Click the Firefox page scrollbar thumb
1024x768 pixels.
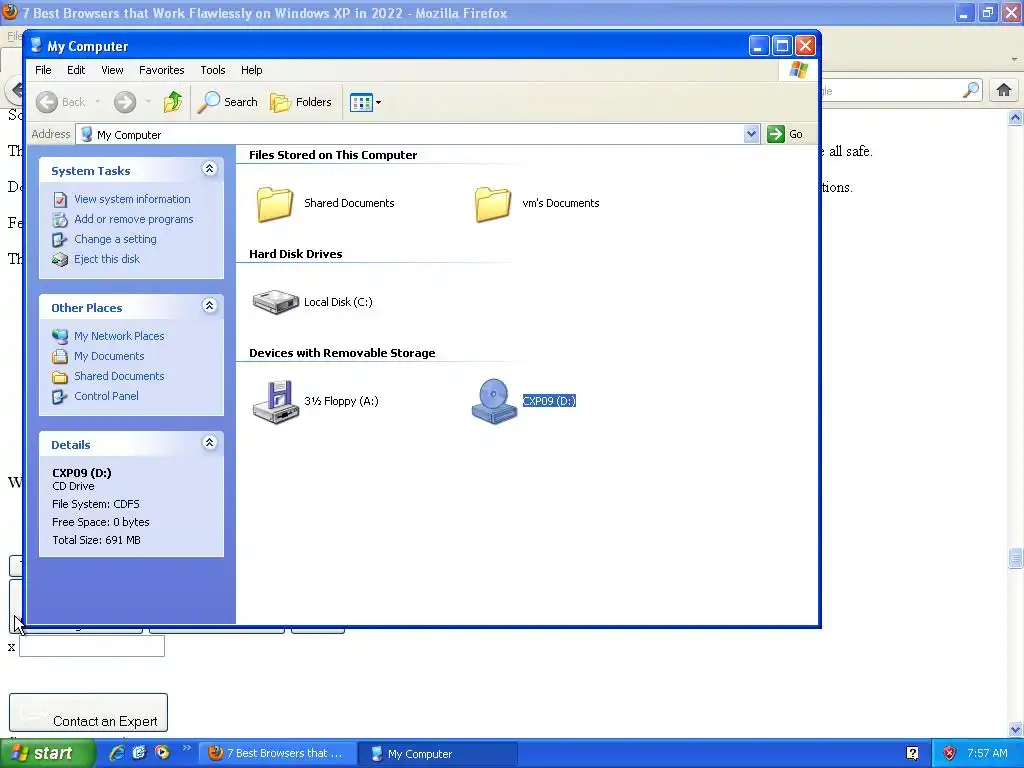[1015, 558]
